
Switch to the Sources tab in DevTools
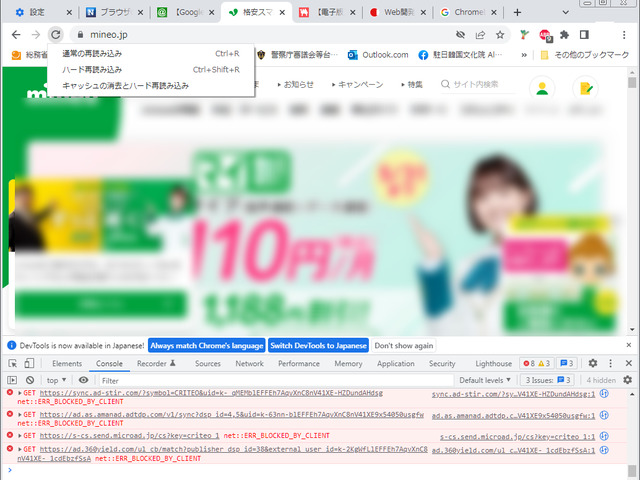pyautogui.click(x=208, y=363)
